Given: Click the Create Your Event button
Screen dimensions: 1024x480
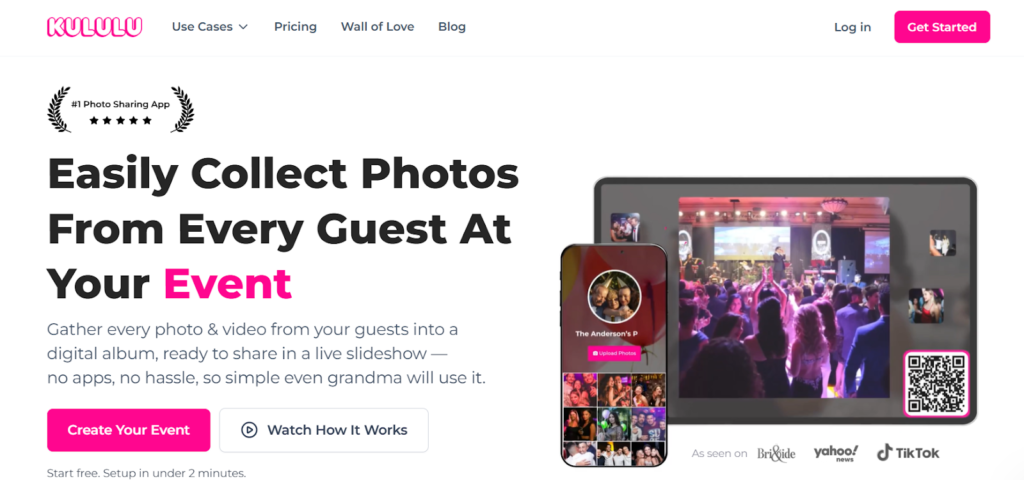Looking at the screenshot, I should pos(129,430).
